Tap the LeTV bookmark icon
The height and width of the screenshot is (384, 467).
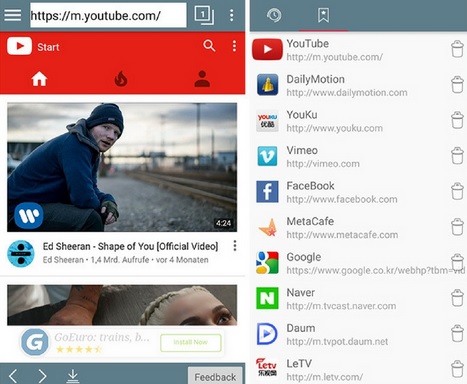coord(267,368)
